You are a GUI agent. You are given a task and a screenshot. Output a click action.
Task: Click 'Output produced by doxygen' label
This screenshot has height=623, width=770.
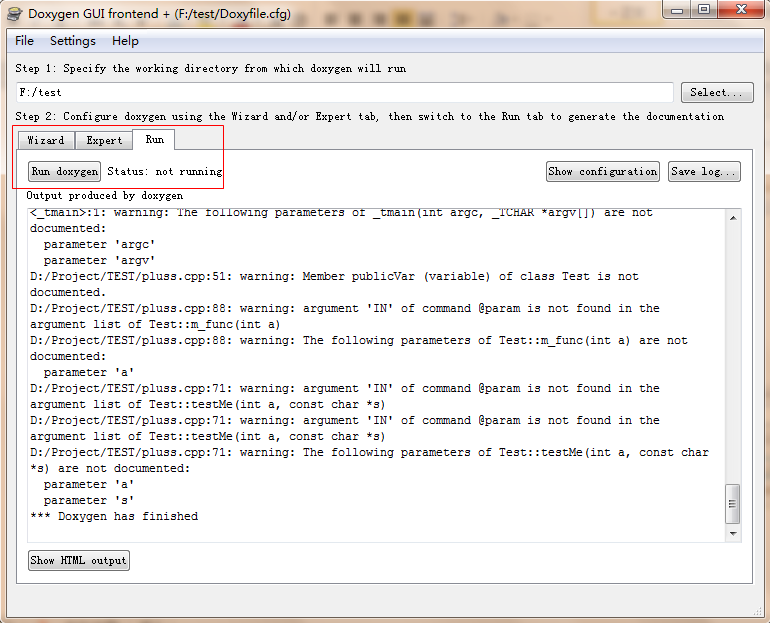coord(105,195)
